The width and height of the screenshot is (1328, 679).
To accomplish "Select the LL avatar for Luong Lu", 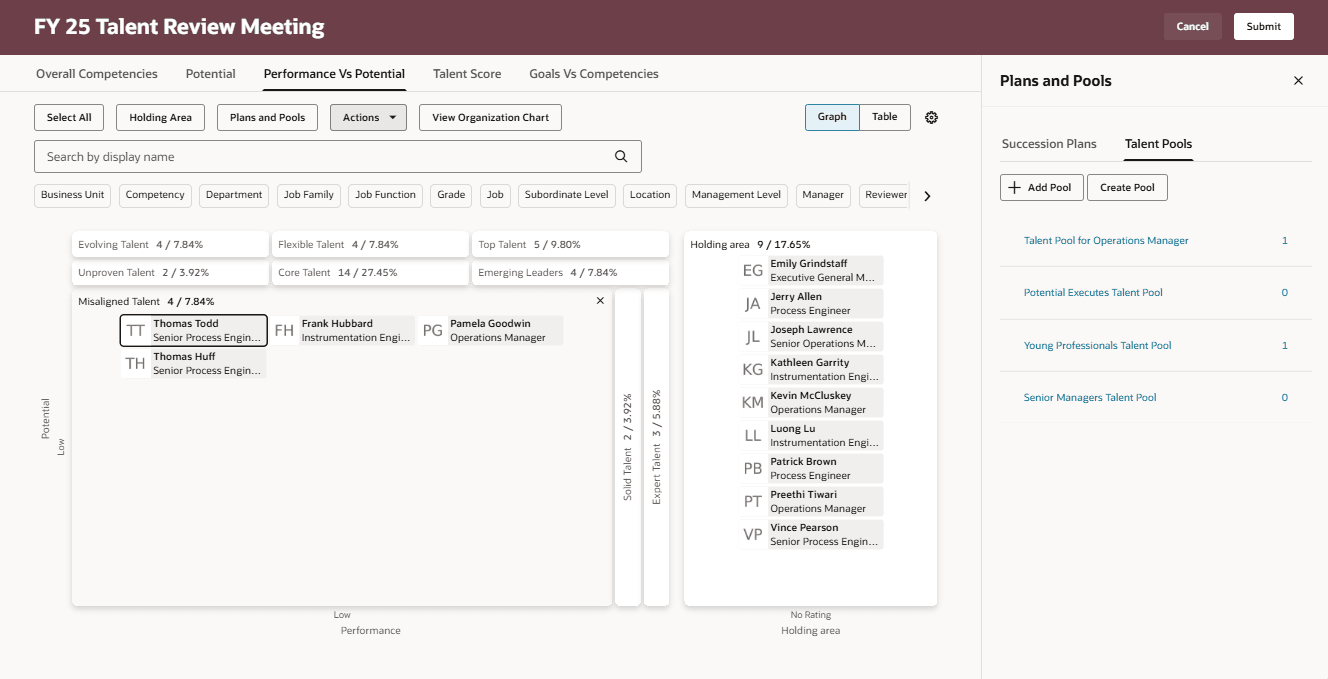I will point(753,435).
